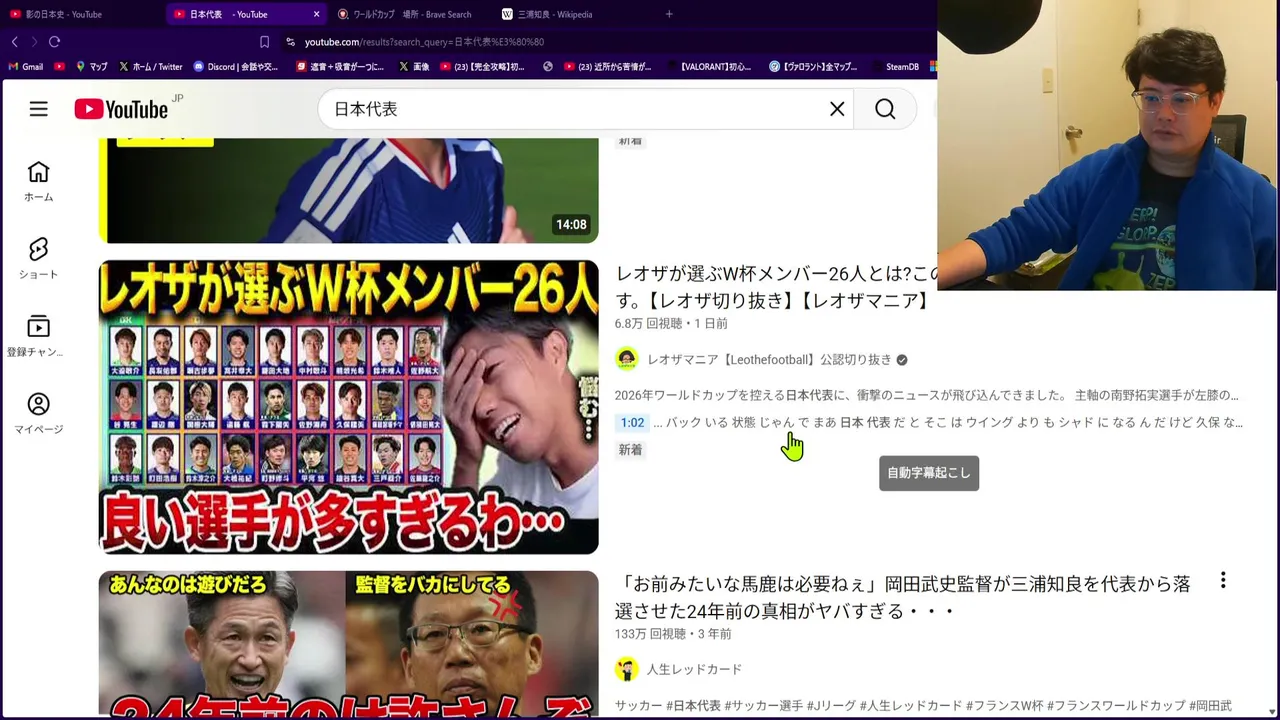Screen dimensions: 1280x720
Task: Select the 133万 回視聴・3年前 metadata text
Action: pos(673,634)
